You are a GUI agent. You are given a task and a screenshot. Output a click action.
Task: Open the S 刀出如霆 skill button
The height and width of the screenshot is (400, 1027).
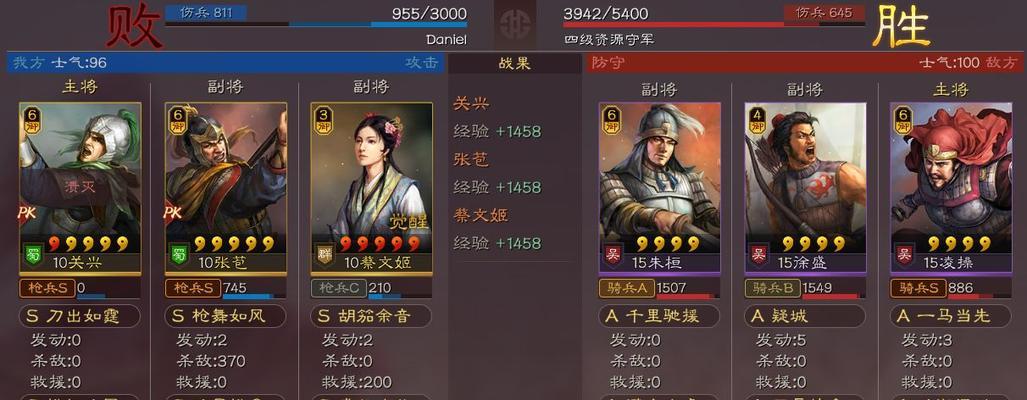tap(80, 316)
